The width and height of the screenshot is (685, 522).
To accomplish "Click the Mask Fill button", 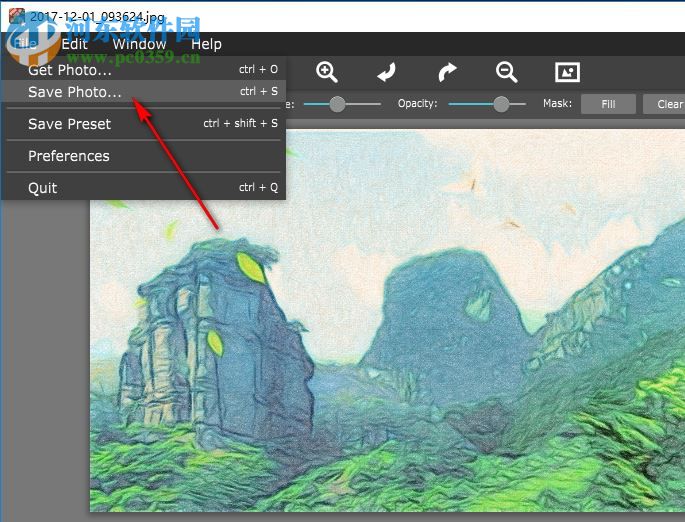I will tap(608, 104).
